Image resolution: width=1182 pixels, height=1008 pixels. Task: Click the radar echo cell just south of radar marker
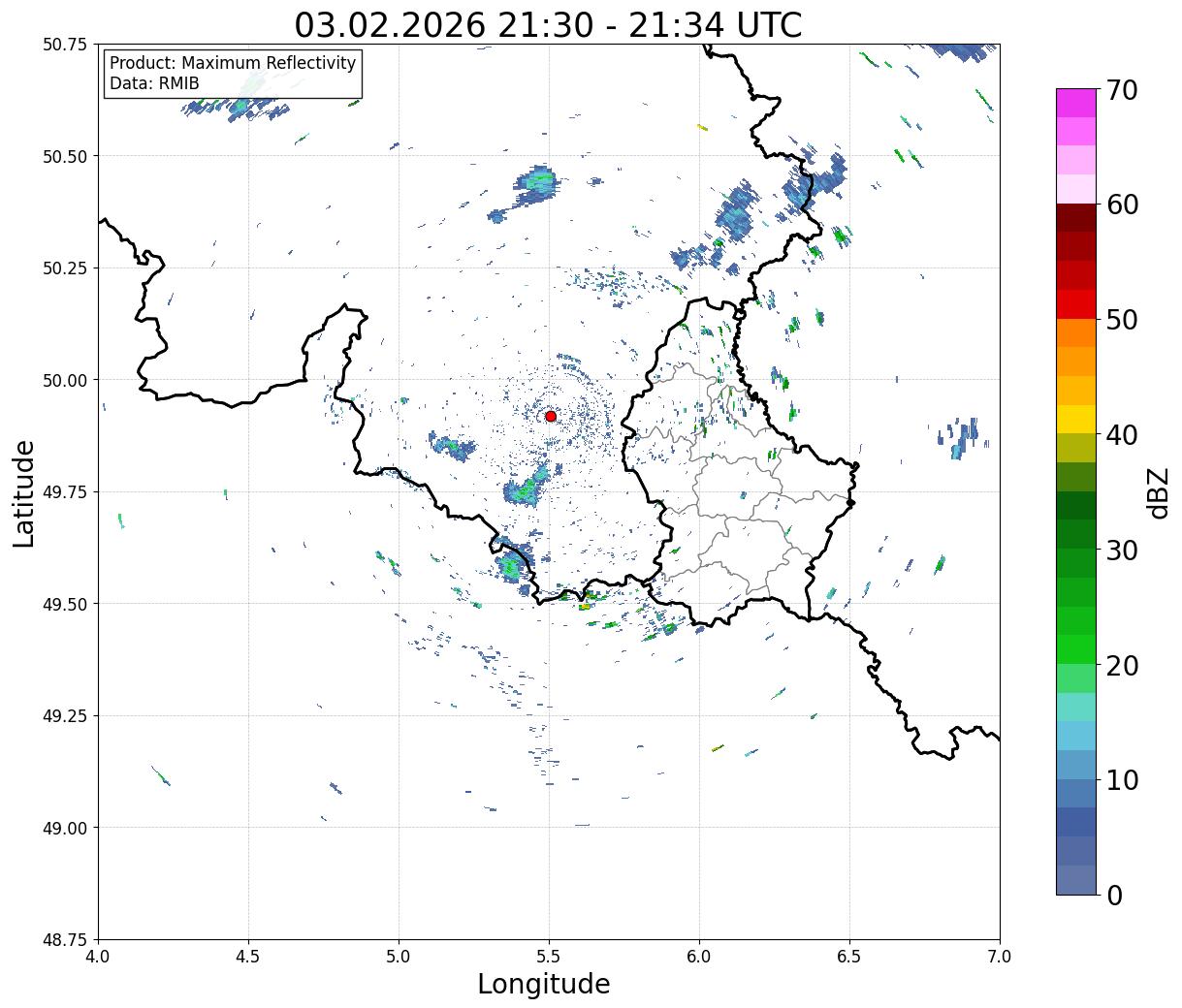coord(527,488)
